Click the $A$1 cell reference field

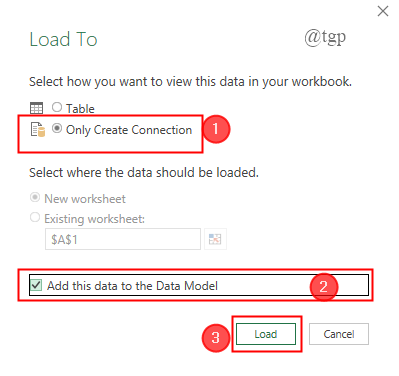[123, 239]
